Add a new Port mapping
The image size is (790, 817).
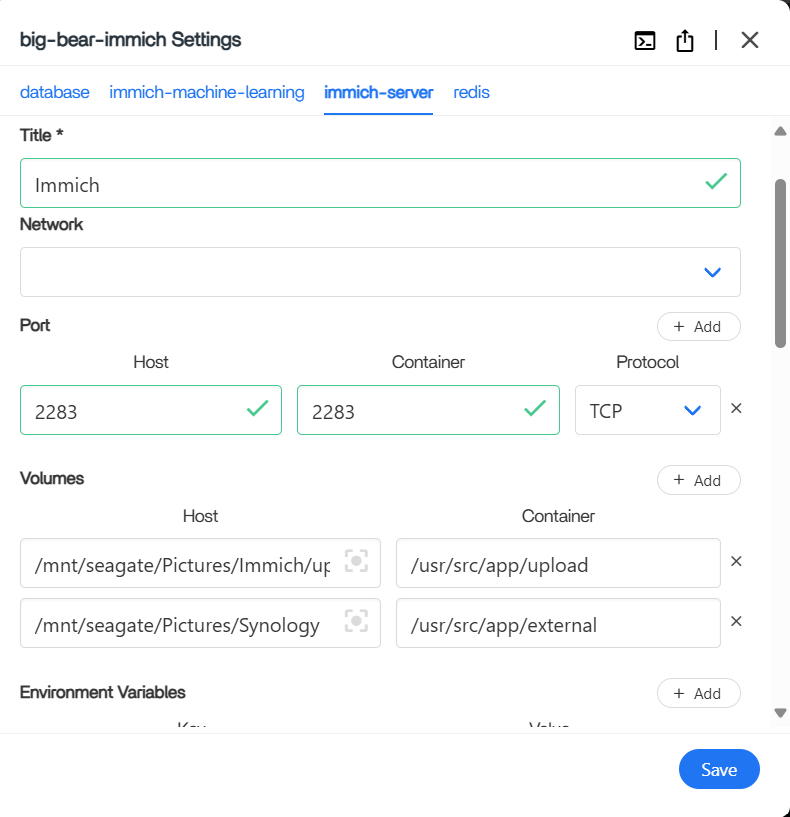coord(698,327)
